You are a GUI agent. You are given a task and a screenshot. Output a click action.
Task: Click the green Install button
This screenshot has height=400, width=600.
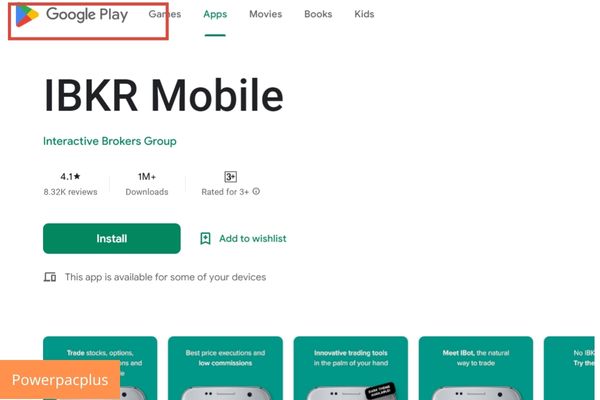tap(112, 238)
